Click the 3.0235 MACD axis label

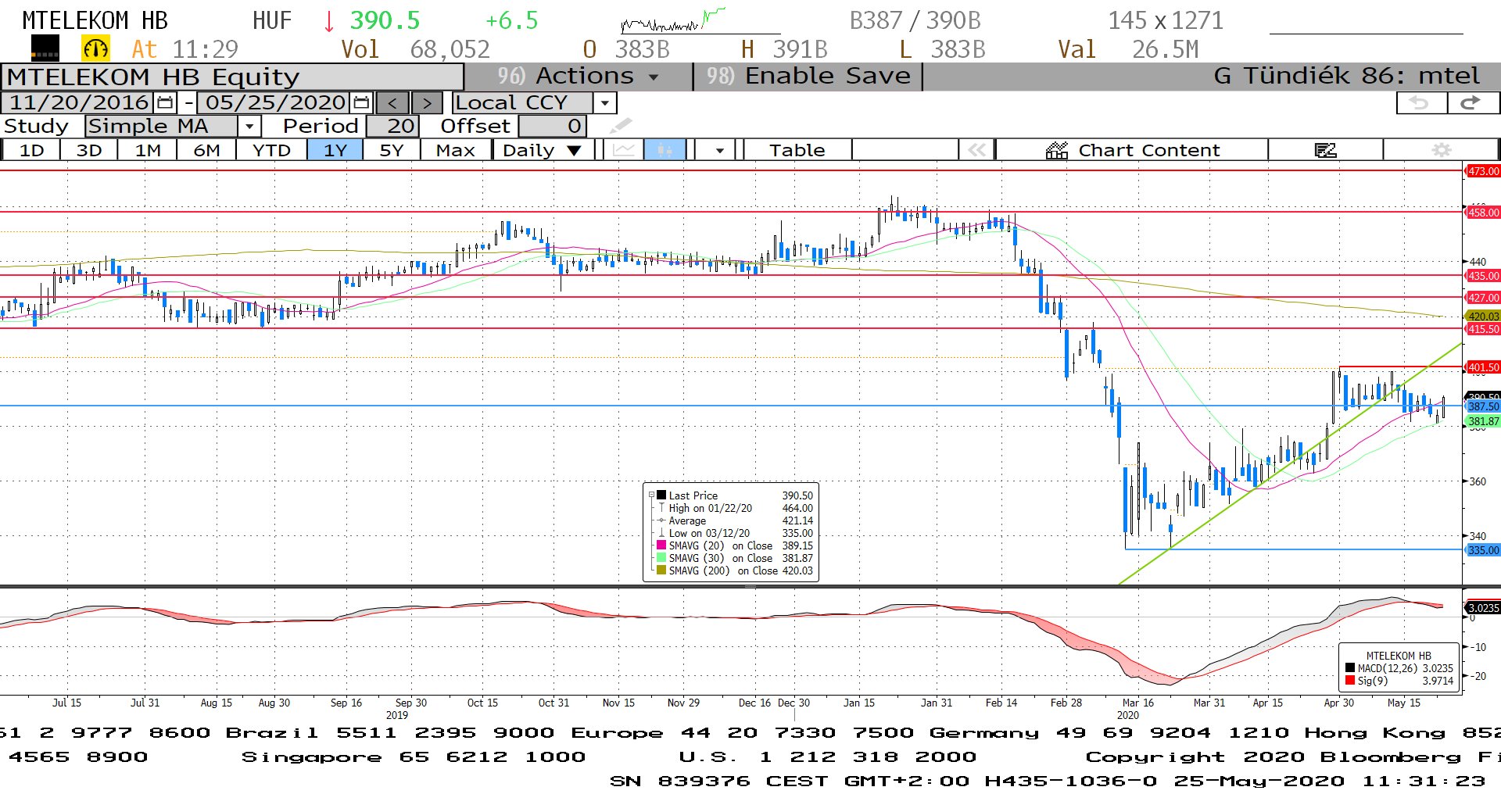tap(1482, 608)
